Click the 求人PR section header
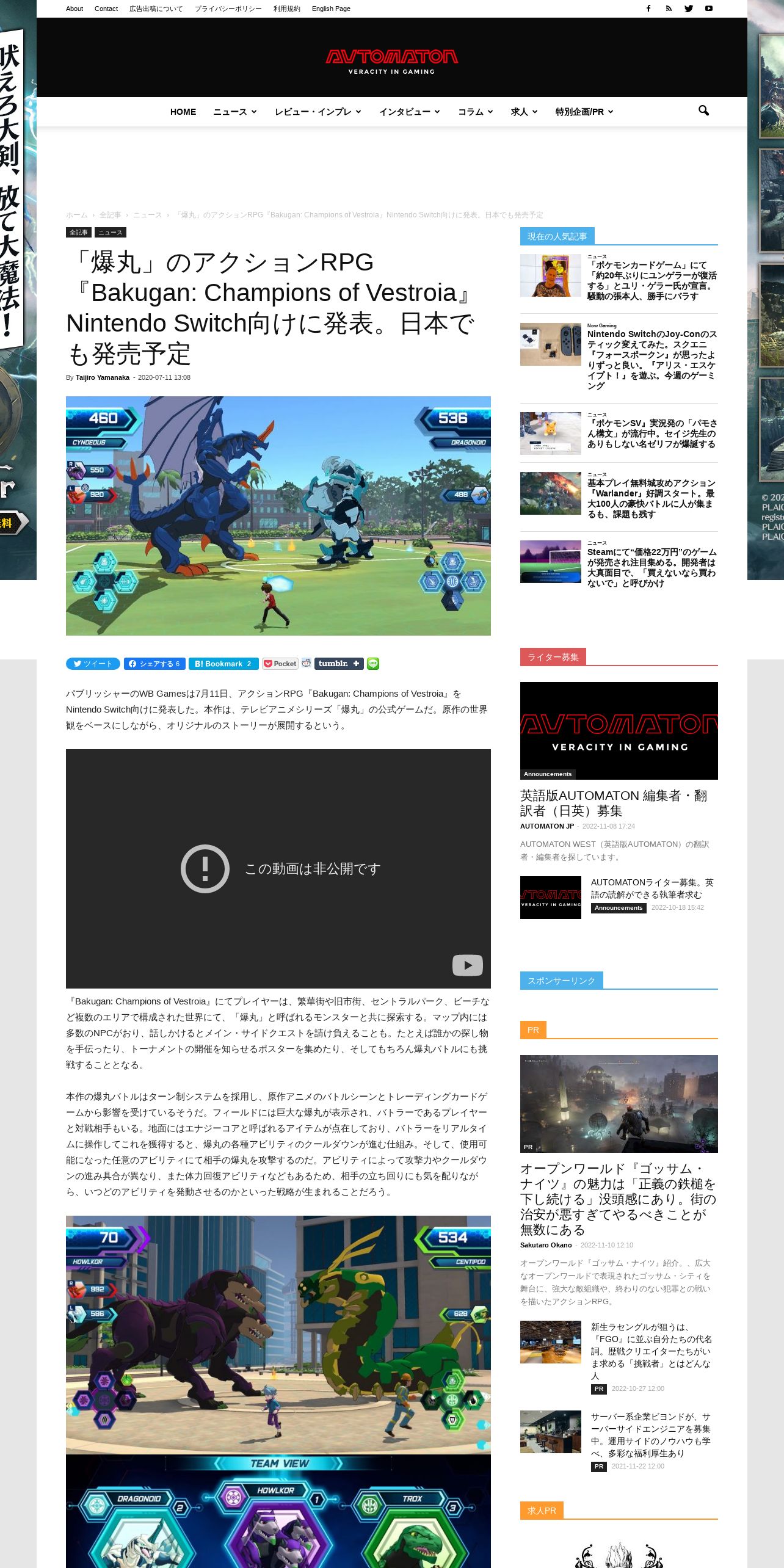Screen dimensions: 784x1568 coord(542,1511)
